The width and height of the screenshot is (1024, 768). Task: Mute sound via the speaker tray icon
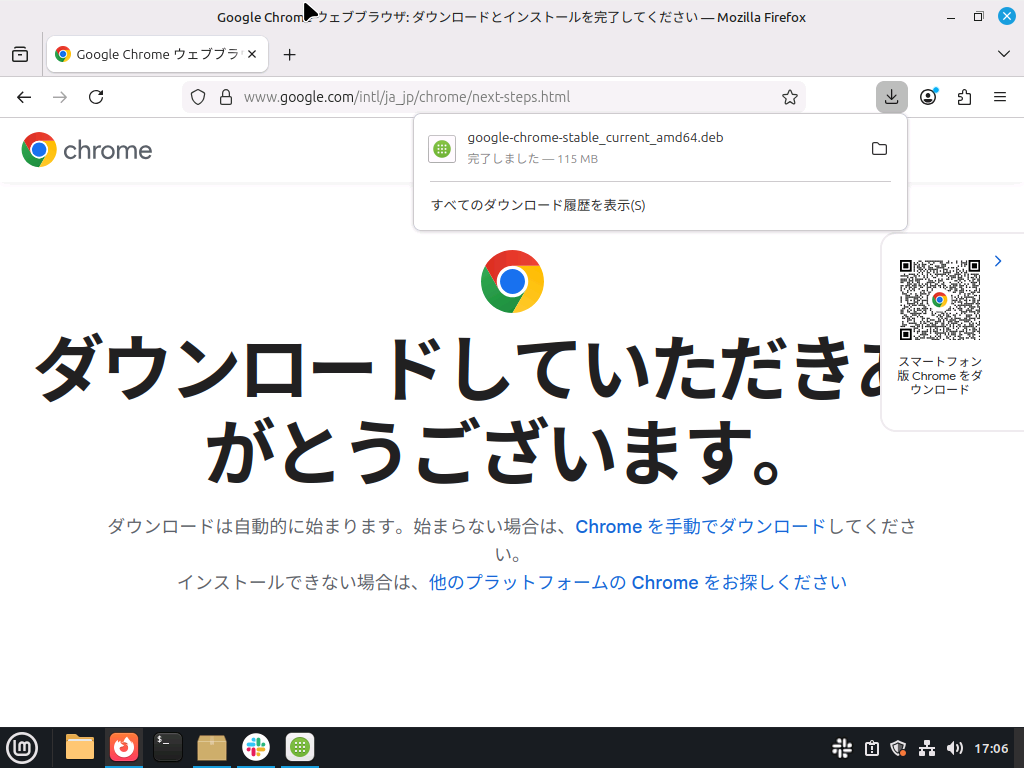tap(955, 747)
